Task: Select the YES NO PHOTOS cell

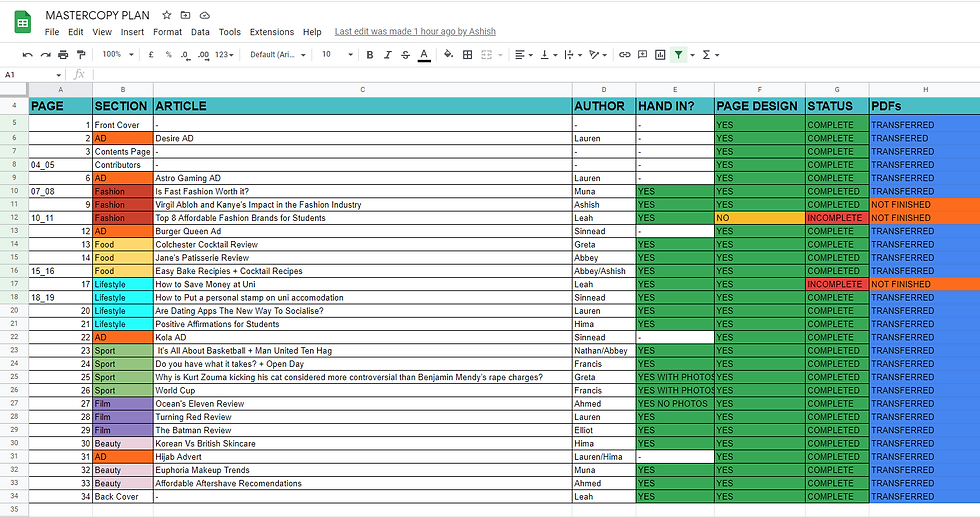Action: pyautogui.click(x=675, y=404)
